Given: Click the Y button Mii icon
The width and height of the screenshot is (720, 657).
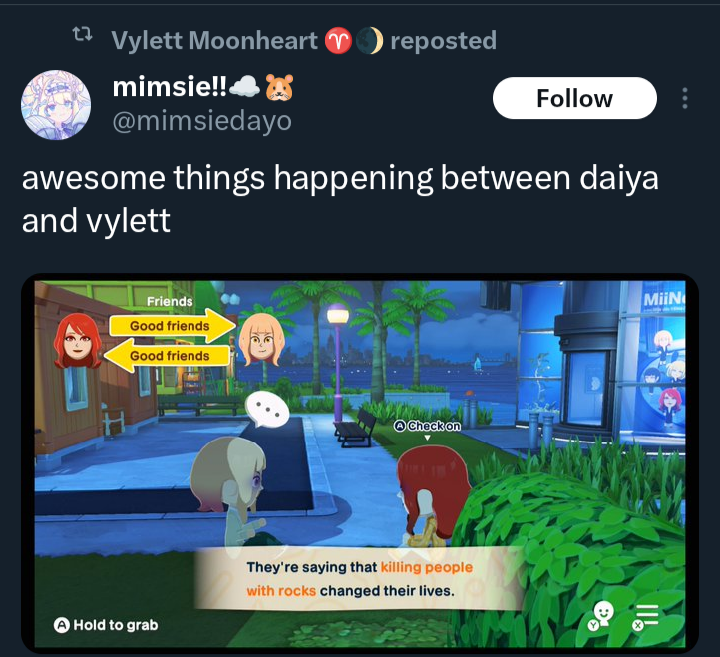Looking at the screenshot, I should [601, 616].
